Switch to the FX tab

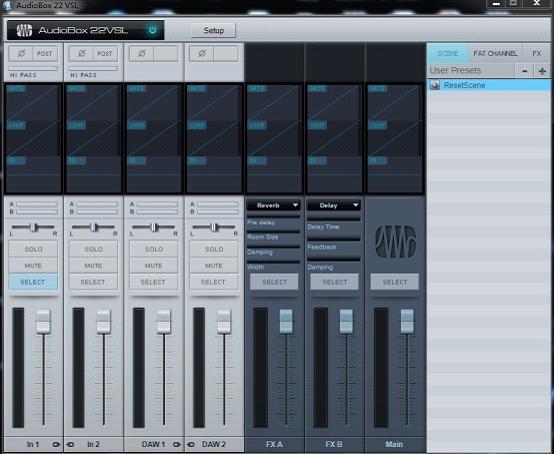click(x=537, y=53)
